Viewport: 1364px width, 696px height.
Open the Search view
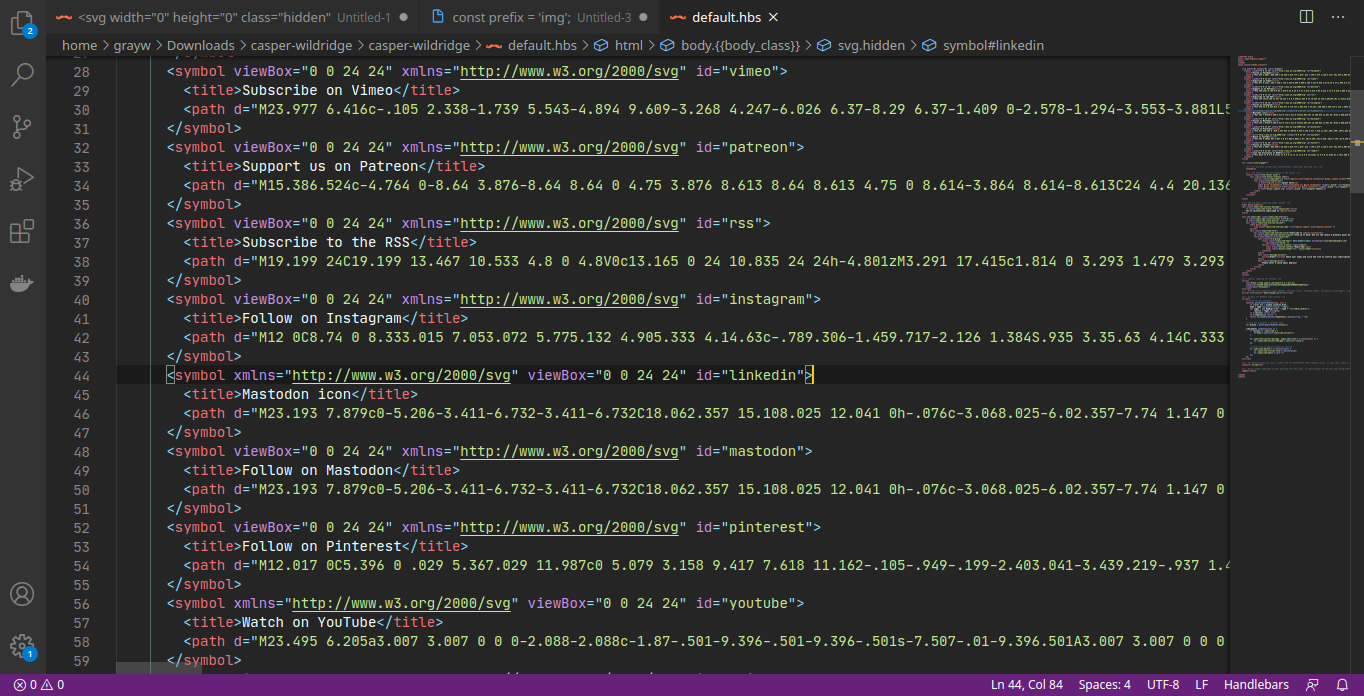[x=22, y=75]
